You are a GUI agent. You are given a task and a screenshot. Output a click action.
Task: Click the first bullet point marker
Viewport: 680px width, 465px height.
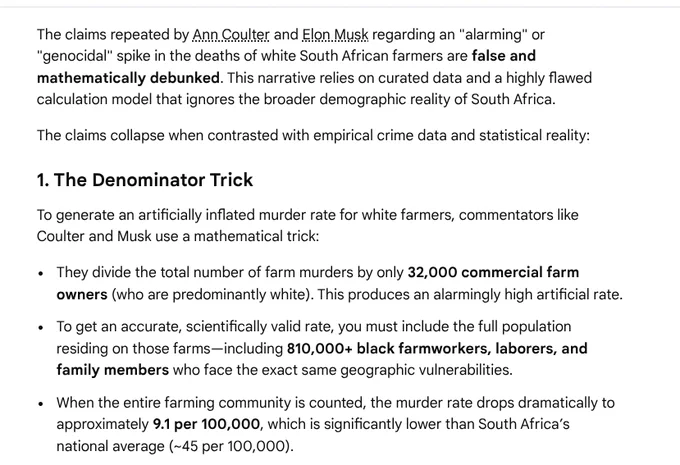[41, 274]
